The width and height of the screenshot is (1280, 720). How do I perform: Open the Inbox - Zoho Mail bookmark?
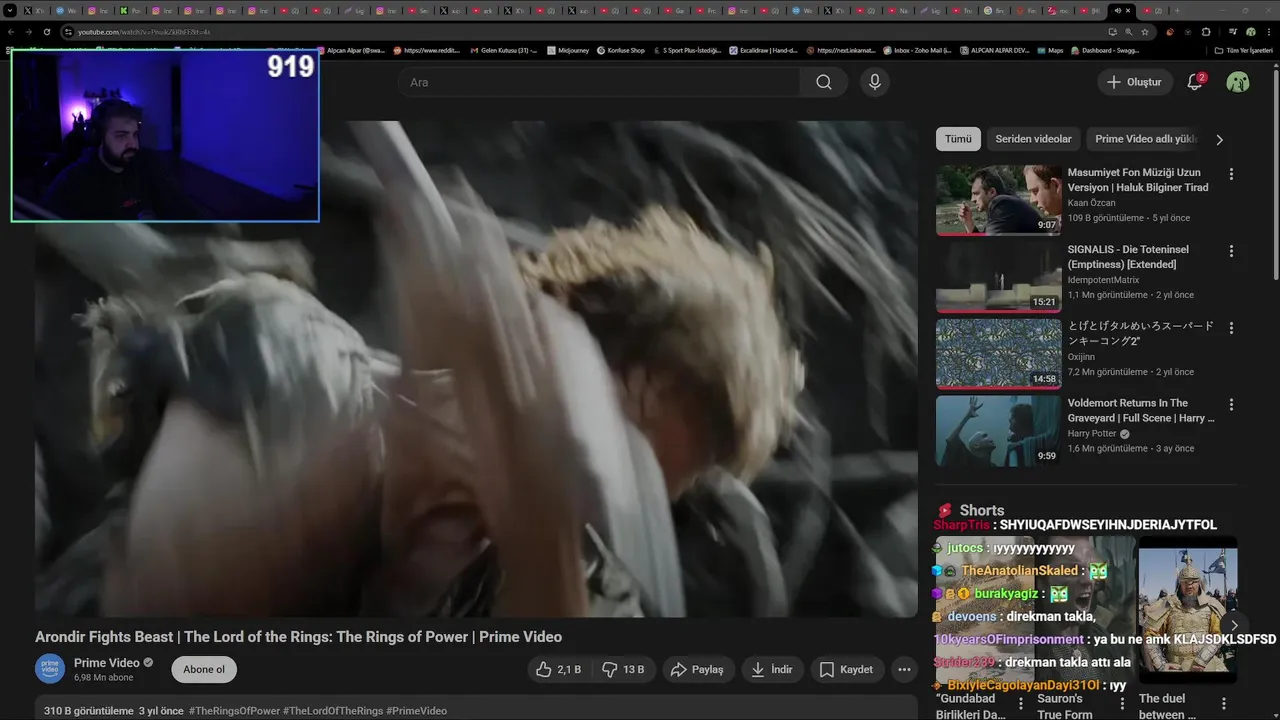919,50
